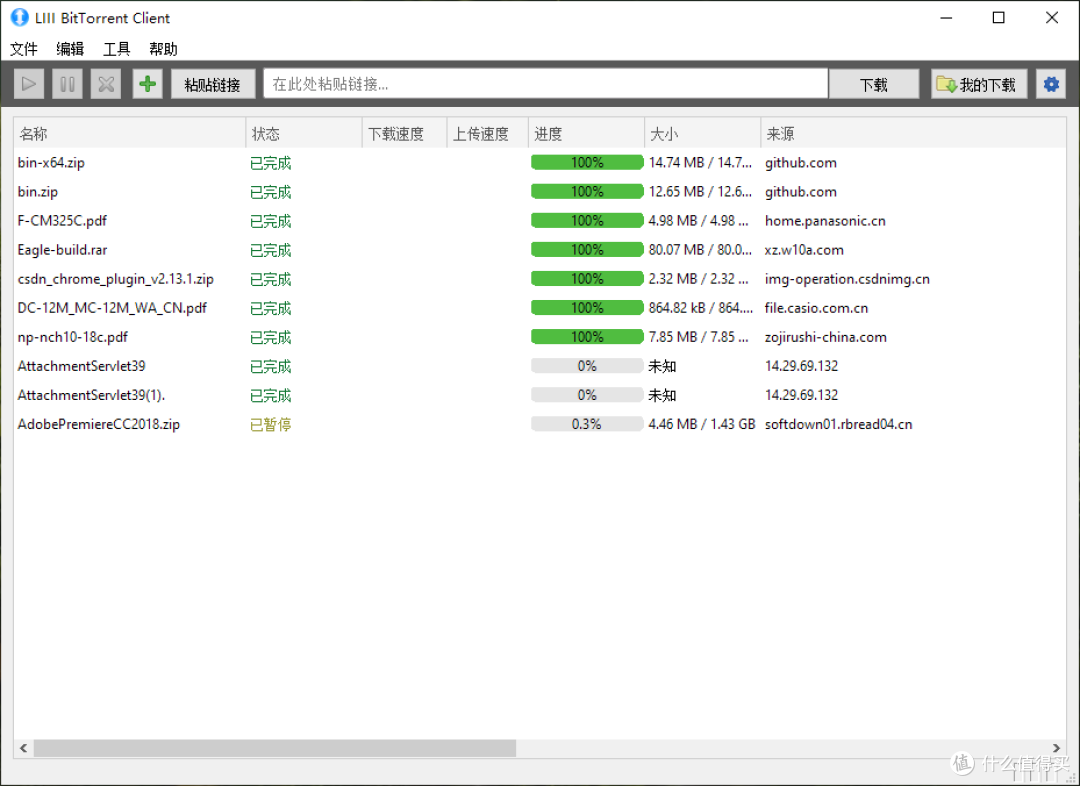Image resolution: width=1080 pixels, height=786 pixels.
Task: Focus the paste link input field
Action: tap(545, 84)
